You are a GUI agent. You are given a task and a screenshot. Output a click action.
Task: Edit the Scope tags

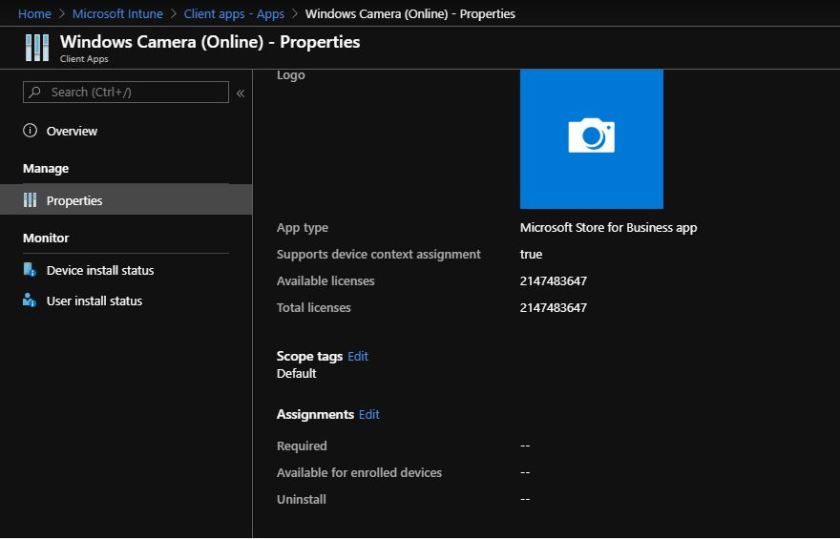pyautogui.click(x=358, y=356)
